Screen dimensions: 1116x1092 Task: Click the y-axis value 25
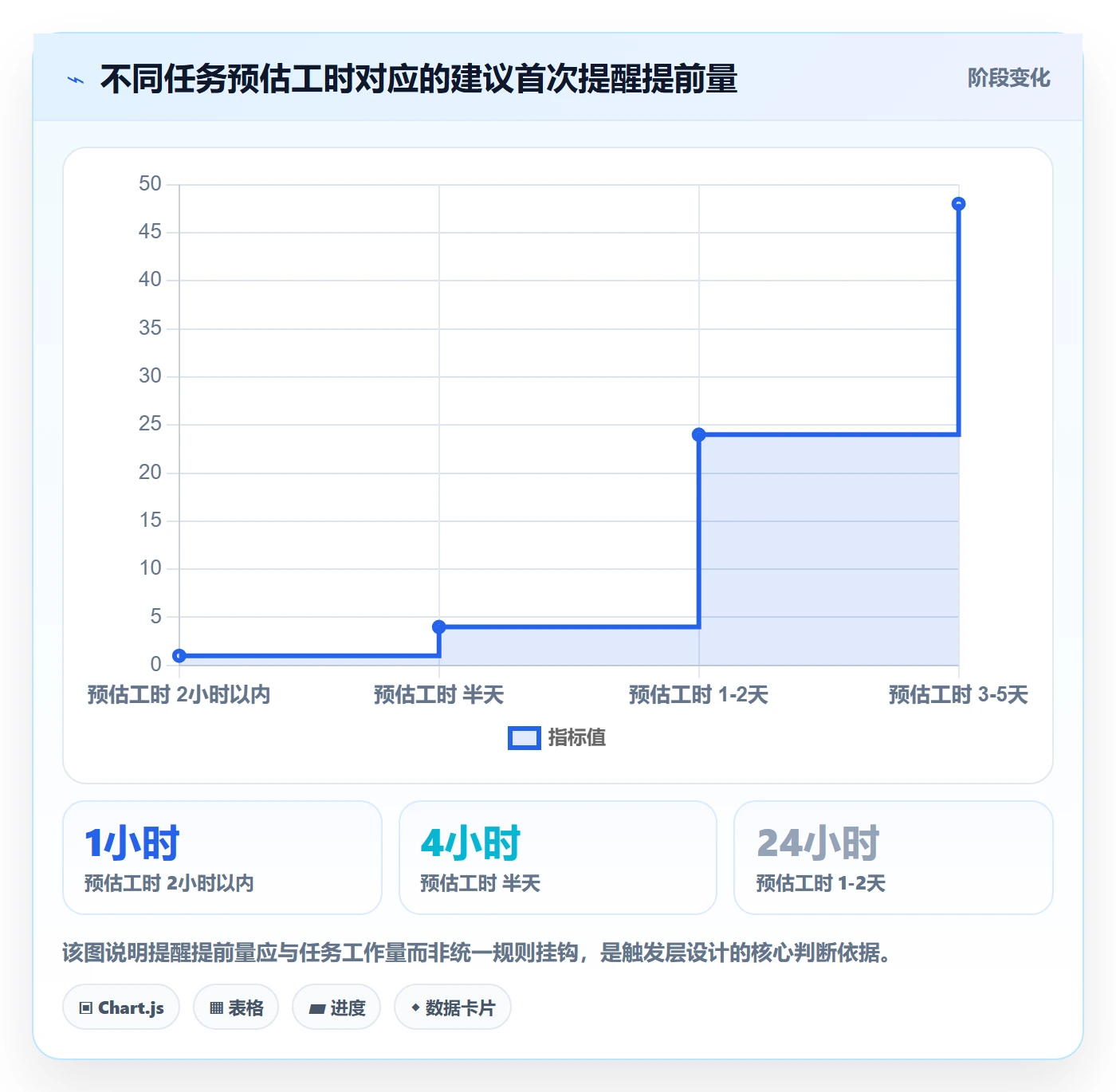150,424
